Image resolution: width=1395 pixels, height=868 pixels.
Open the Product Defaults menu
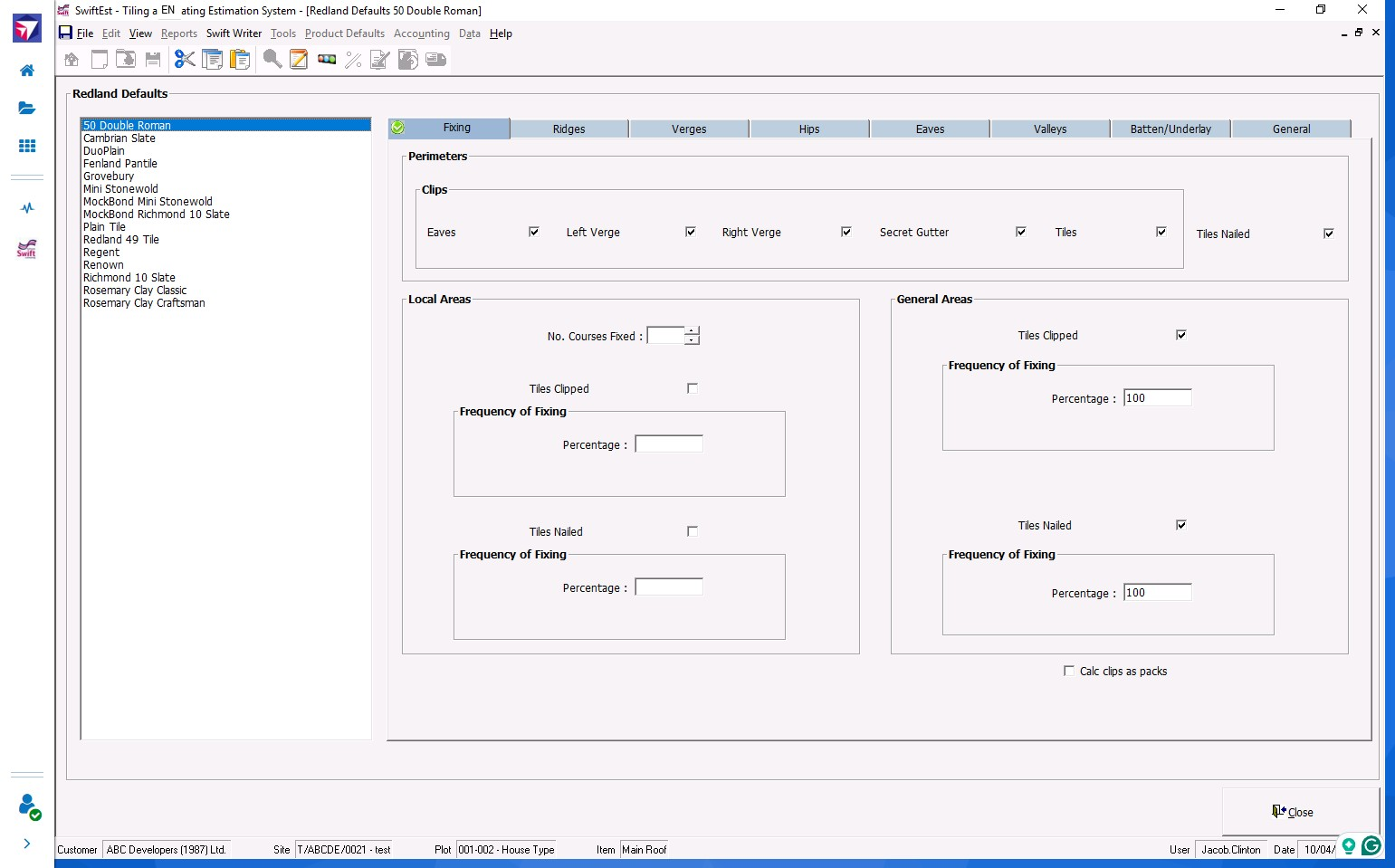click(344, 33)
